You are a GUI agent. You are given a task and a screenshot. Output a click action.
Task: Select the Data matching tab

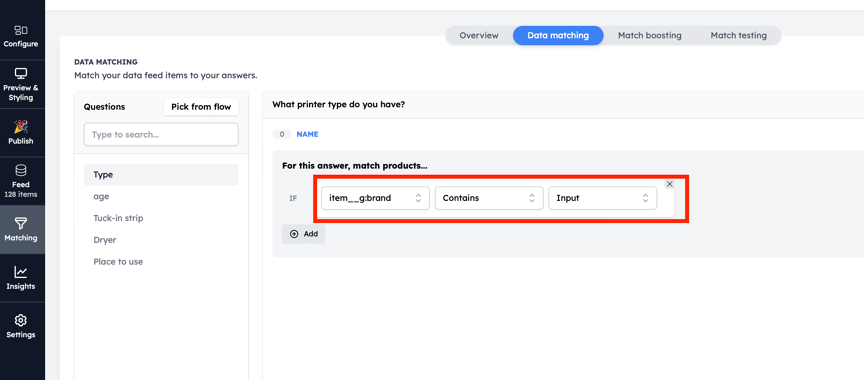point(558,35)
